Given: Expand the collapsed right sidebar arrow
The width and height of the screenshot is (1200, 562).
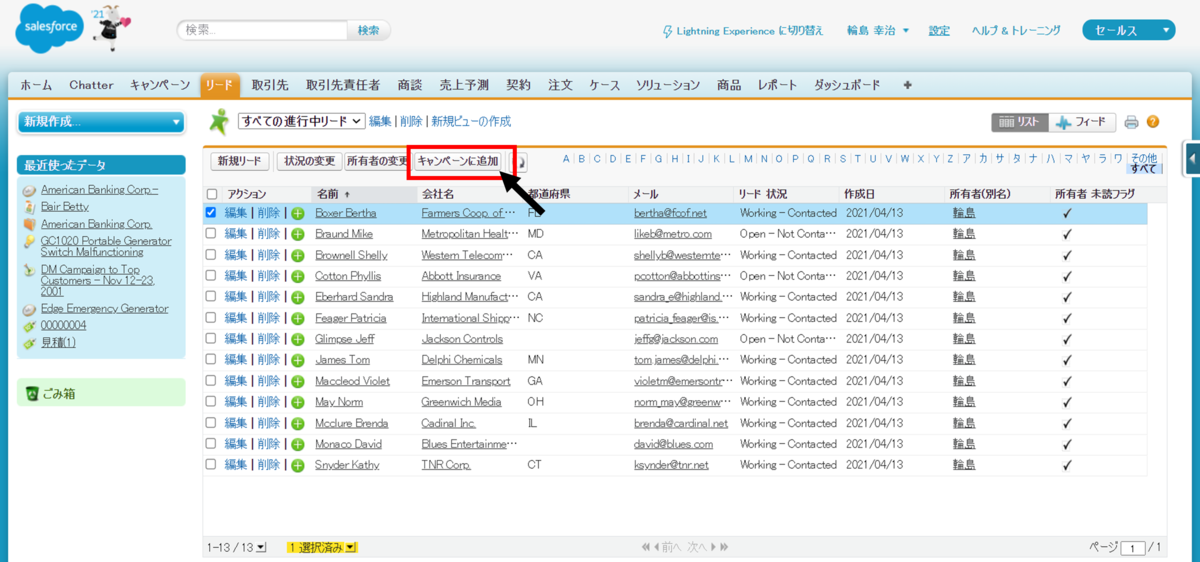Looking at the screenshot, I should (1192, 158).
